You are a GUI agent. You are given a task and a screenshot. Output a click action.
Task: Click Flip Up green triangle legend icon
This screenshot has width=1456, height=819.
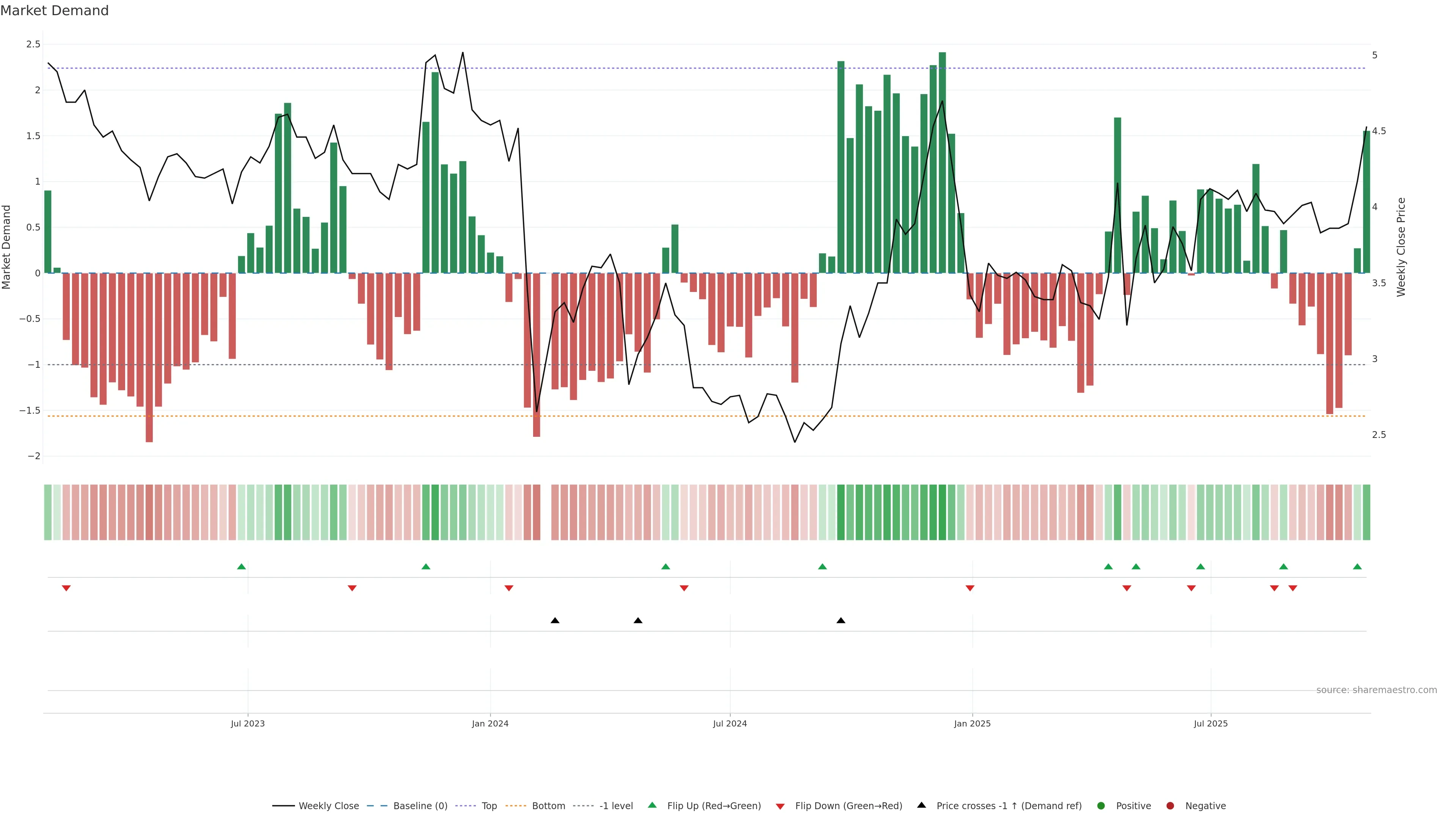(x=652, y=805)
